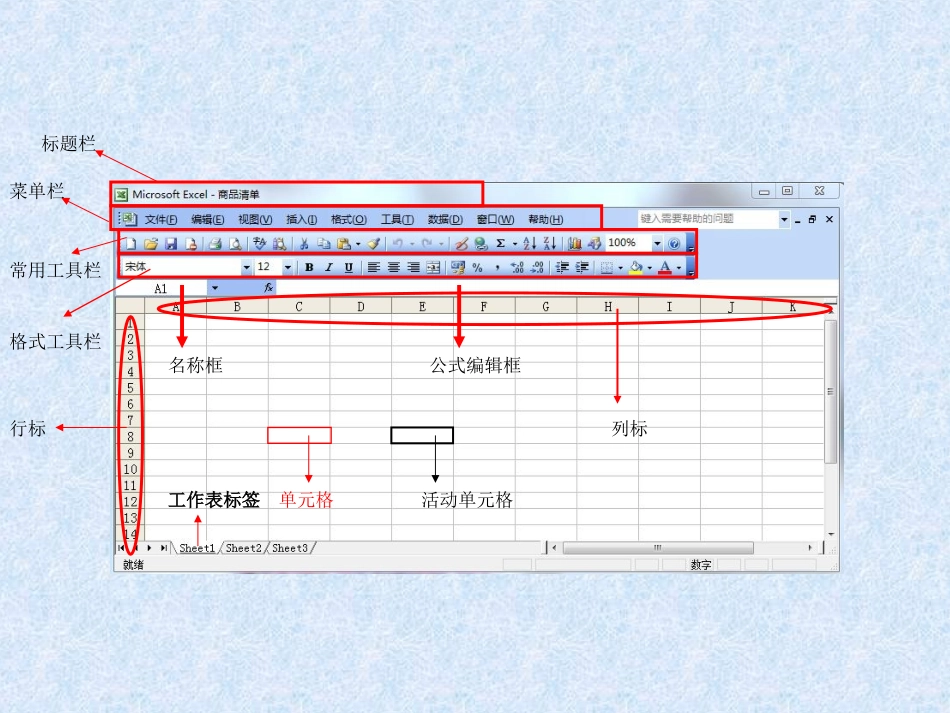Viewport: 950px width, 713px height.
Task: Apply Currency Style icon
Action: 457,267
